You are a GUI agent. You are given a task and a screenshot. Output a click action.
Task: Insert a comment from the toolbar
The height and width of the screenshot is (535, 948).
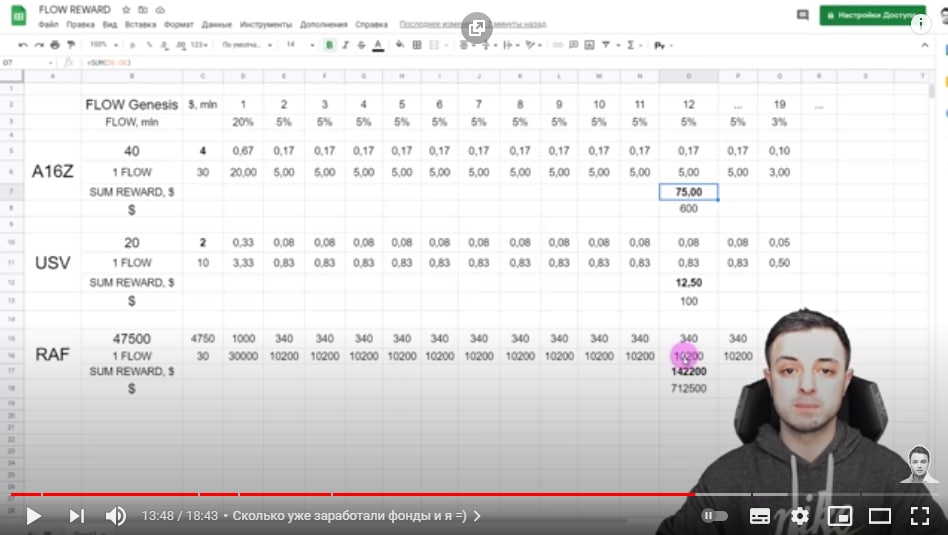(x=573, y=45)
